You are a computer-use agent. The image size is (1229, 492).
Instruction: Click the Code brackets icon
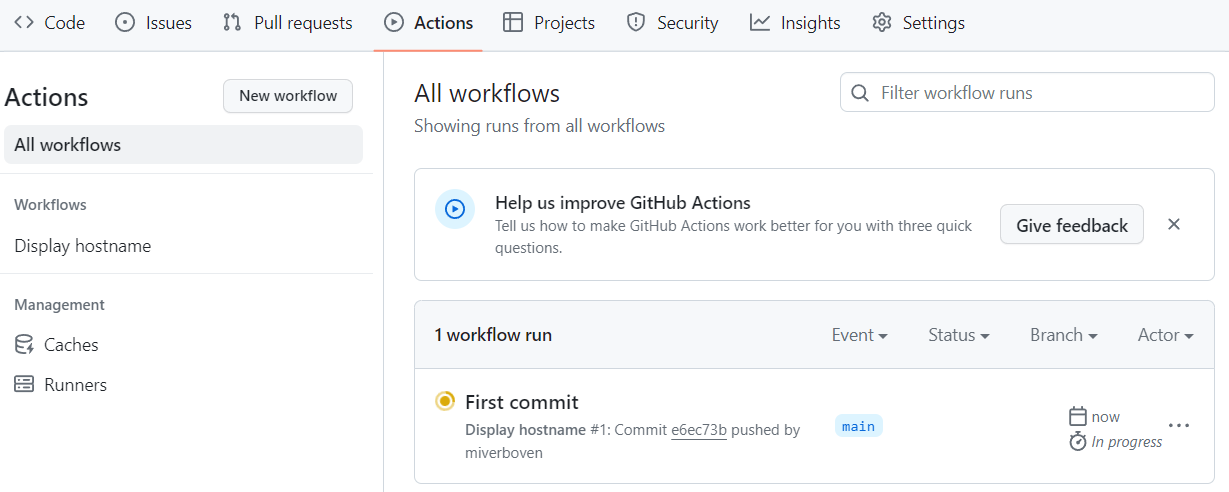tap(24, 22)
